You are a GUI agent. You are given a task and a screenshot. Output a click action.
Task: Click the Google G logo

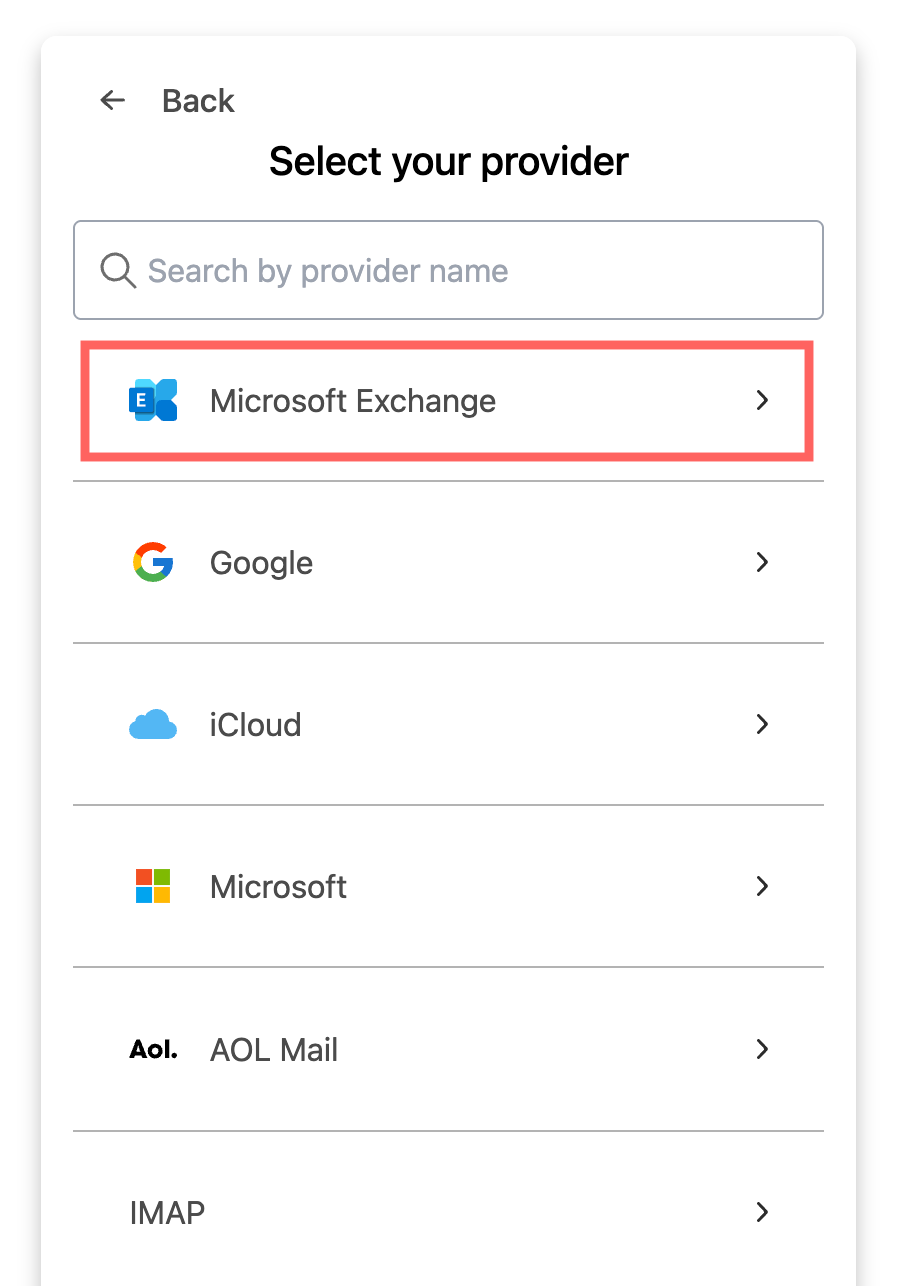(x=153, y=562)
